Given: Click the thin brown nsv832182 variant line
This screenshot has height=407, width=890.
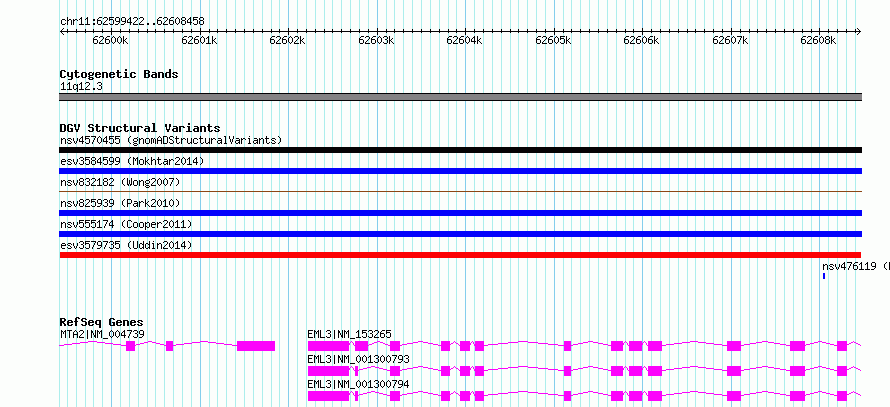Looking at the screenshot, I should click(x=461, y=192).
